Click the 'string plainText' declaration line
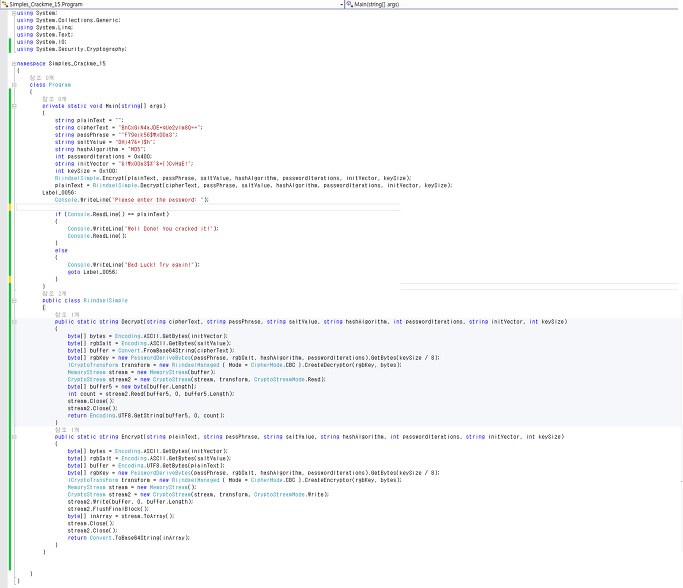Screen dimensions: 683x588 click(x=89, y=121)
